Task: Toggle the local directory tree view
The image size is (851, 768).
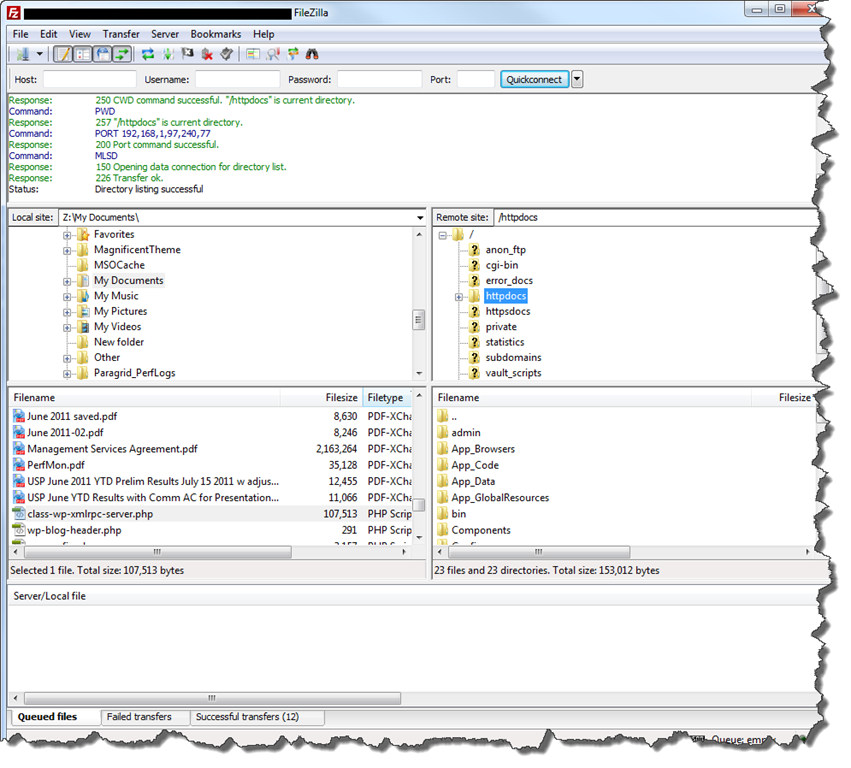Action: (82, 54)
